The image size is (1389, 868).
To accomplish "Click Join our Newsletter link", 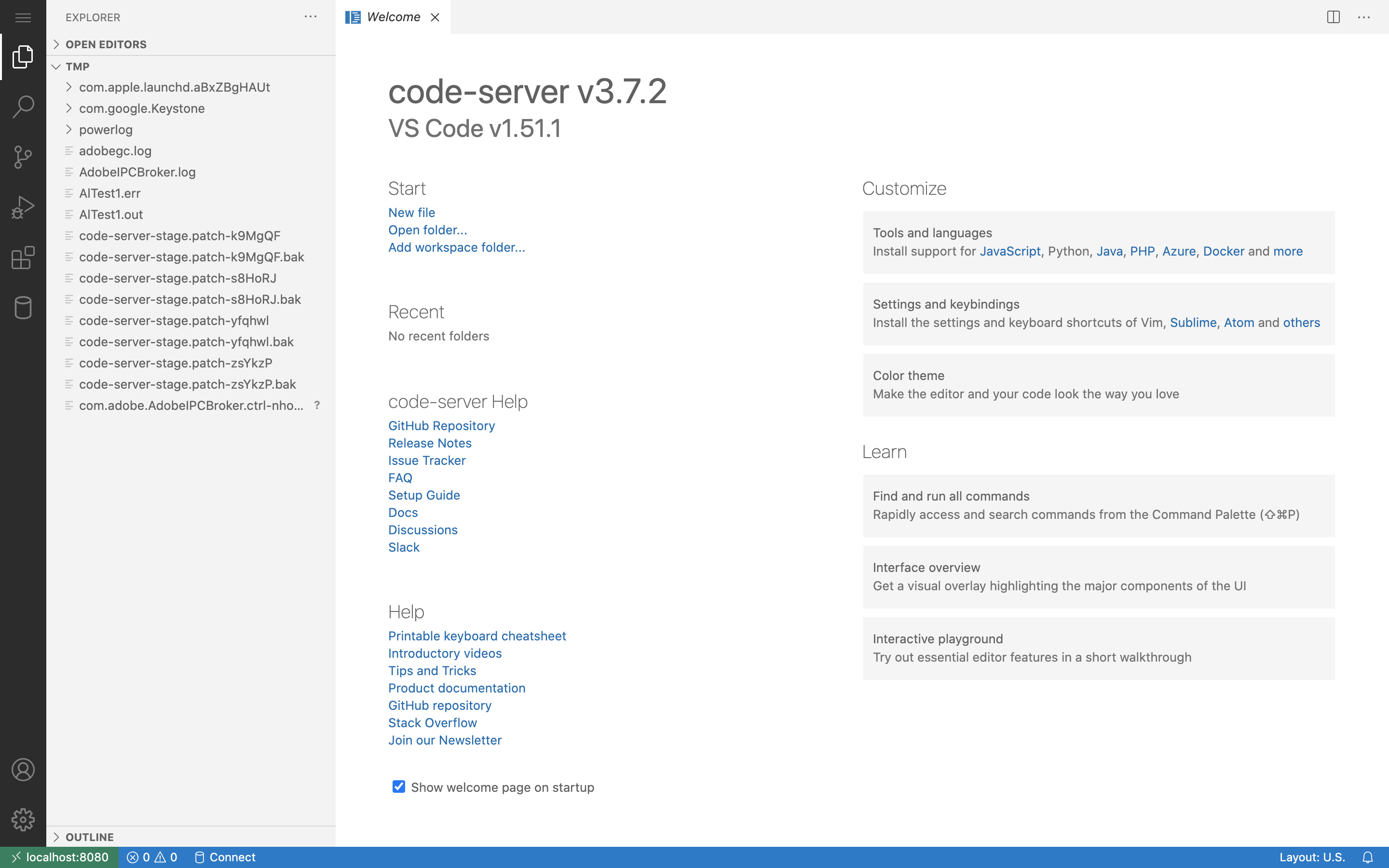I will point(445,740).
